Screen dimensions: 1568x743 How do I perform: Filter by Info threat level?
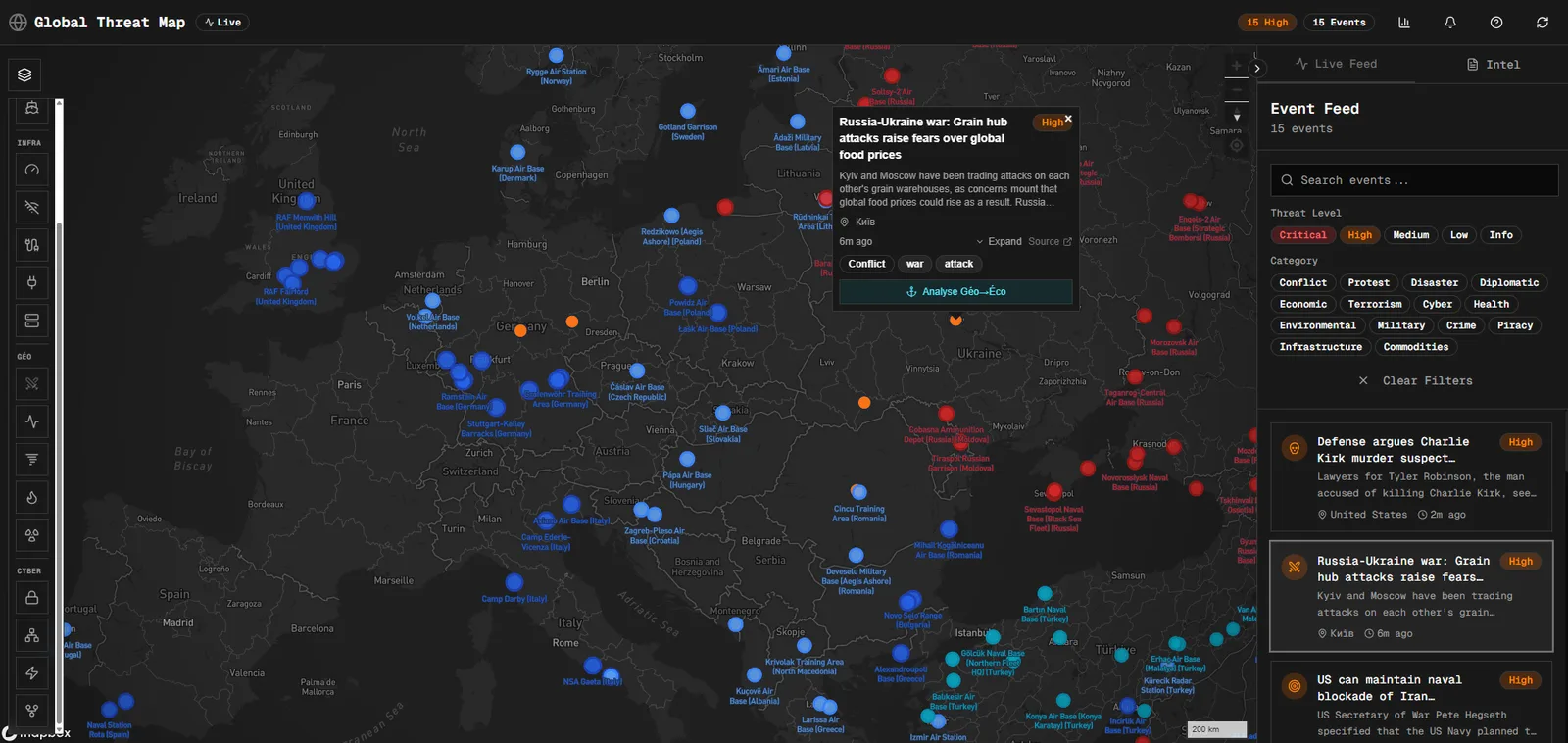click(1500, 235)
